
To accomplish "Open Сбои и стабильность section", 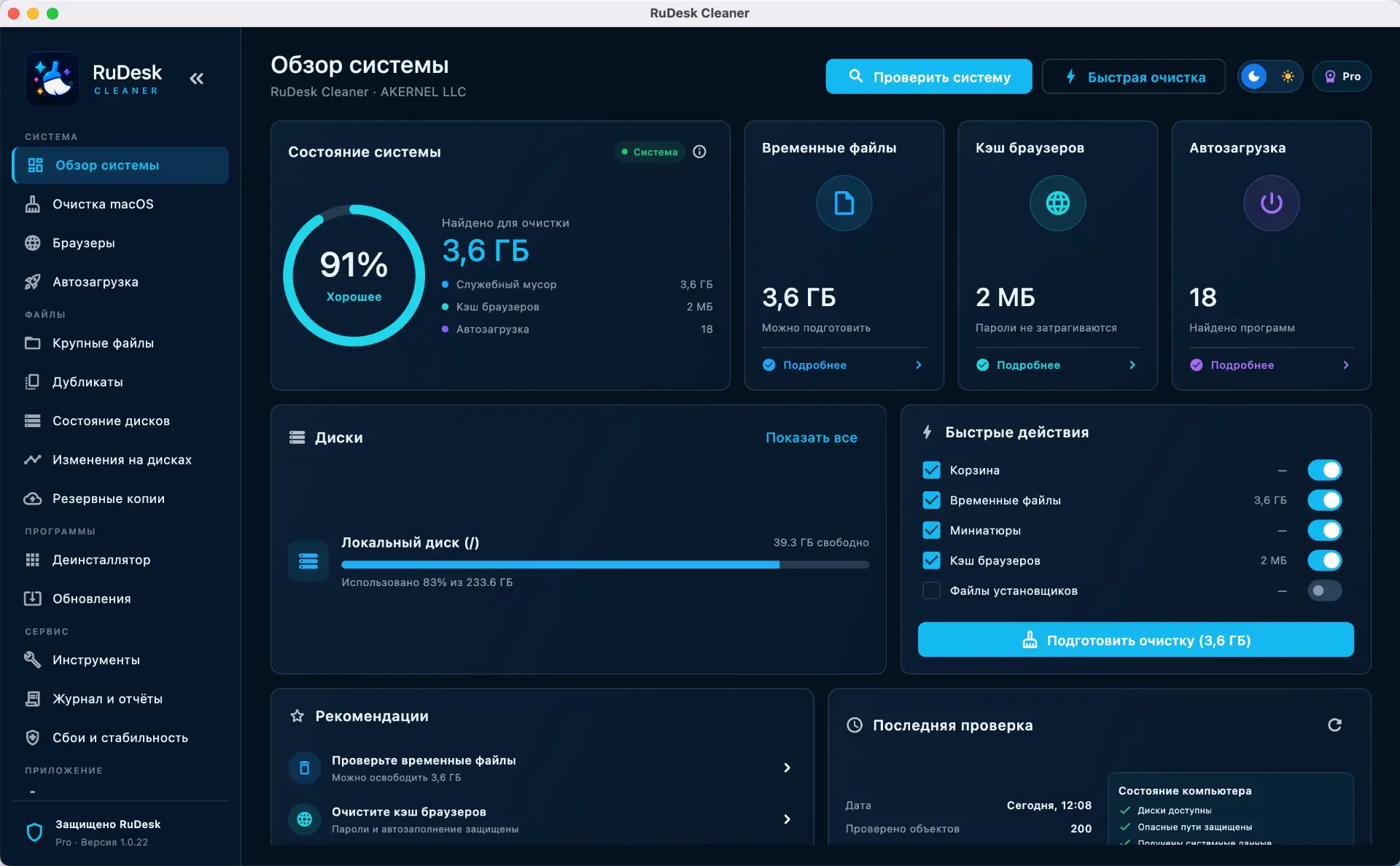I will click(120, 738).
